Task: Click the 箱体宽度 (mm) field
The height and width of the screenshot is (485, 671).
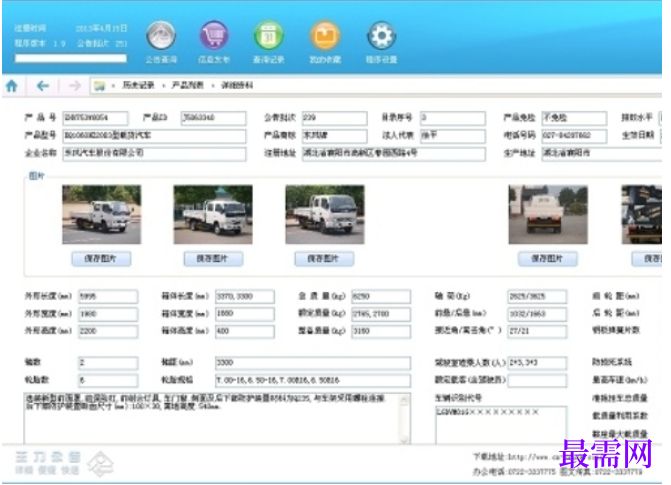Action: click(x=245, y=314)
